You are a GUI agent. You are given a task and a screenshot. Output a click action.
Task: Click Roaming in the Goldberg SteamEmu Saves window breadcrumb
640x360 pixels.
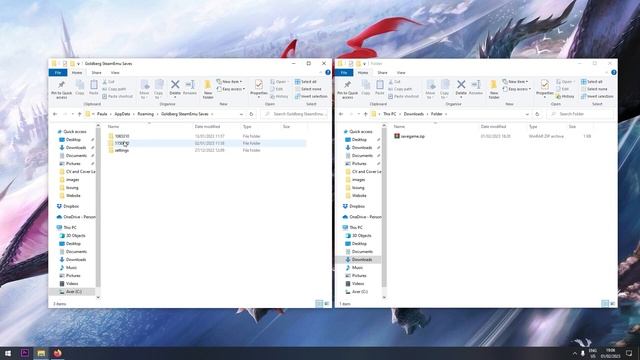pos(145,114)
